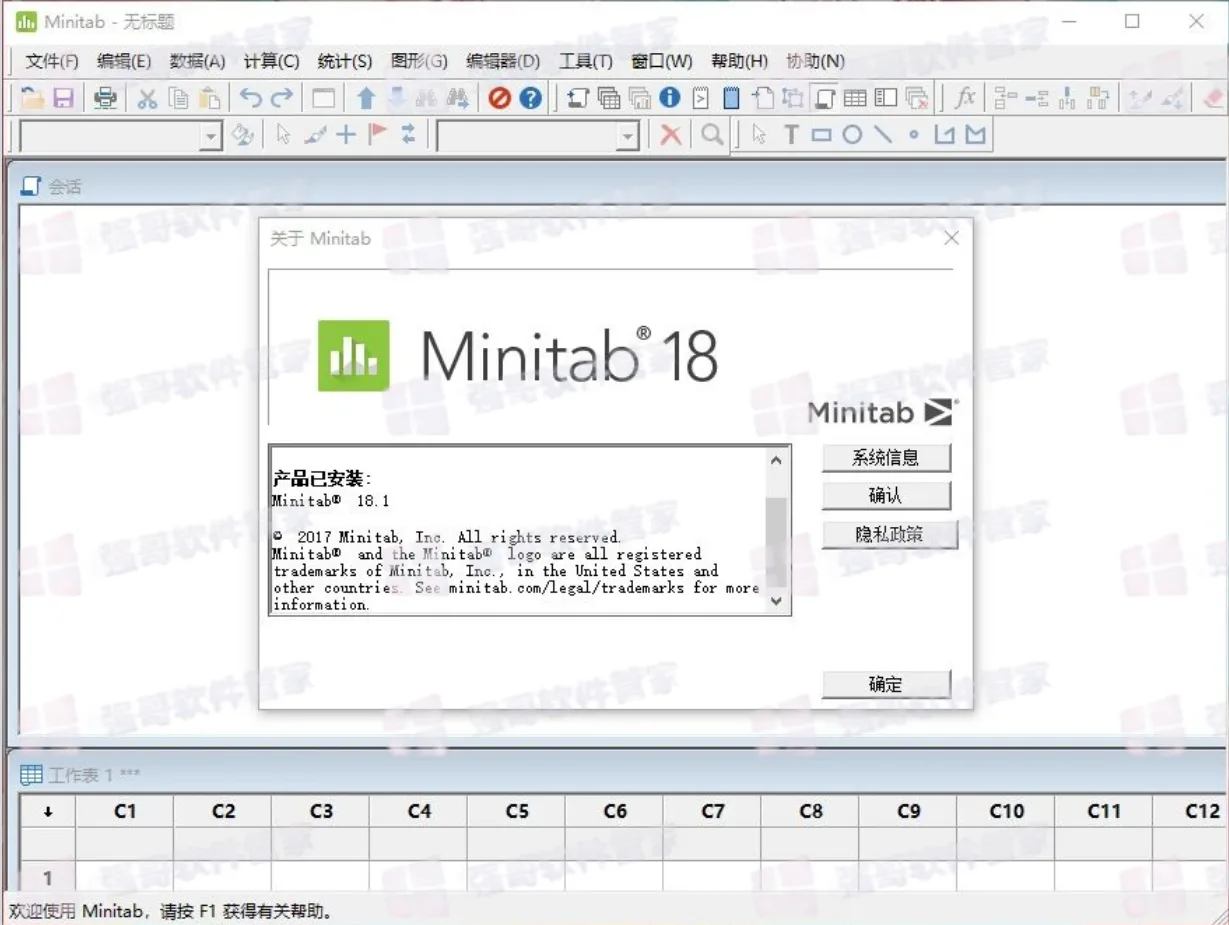Image resolution: width=1229 pixels, height=925 pixels.
Task: Open History with the command-prompt page icon
Action: pos(701,98)
